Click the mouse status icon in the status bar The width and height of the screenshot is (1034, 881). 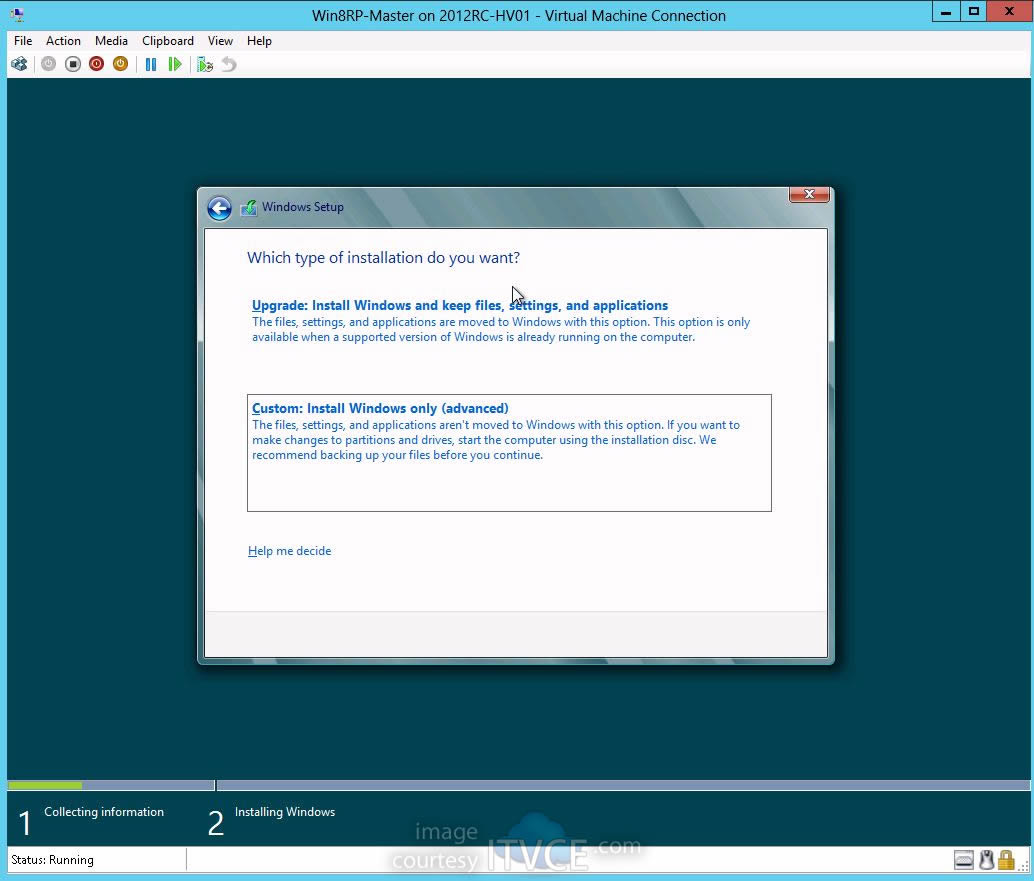pyautogui.click(x=987, y=860)
